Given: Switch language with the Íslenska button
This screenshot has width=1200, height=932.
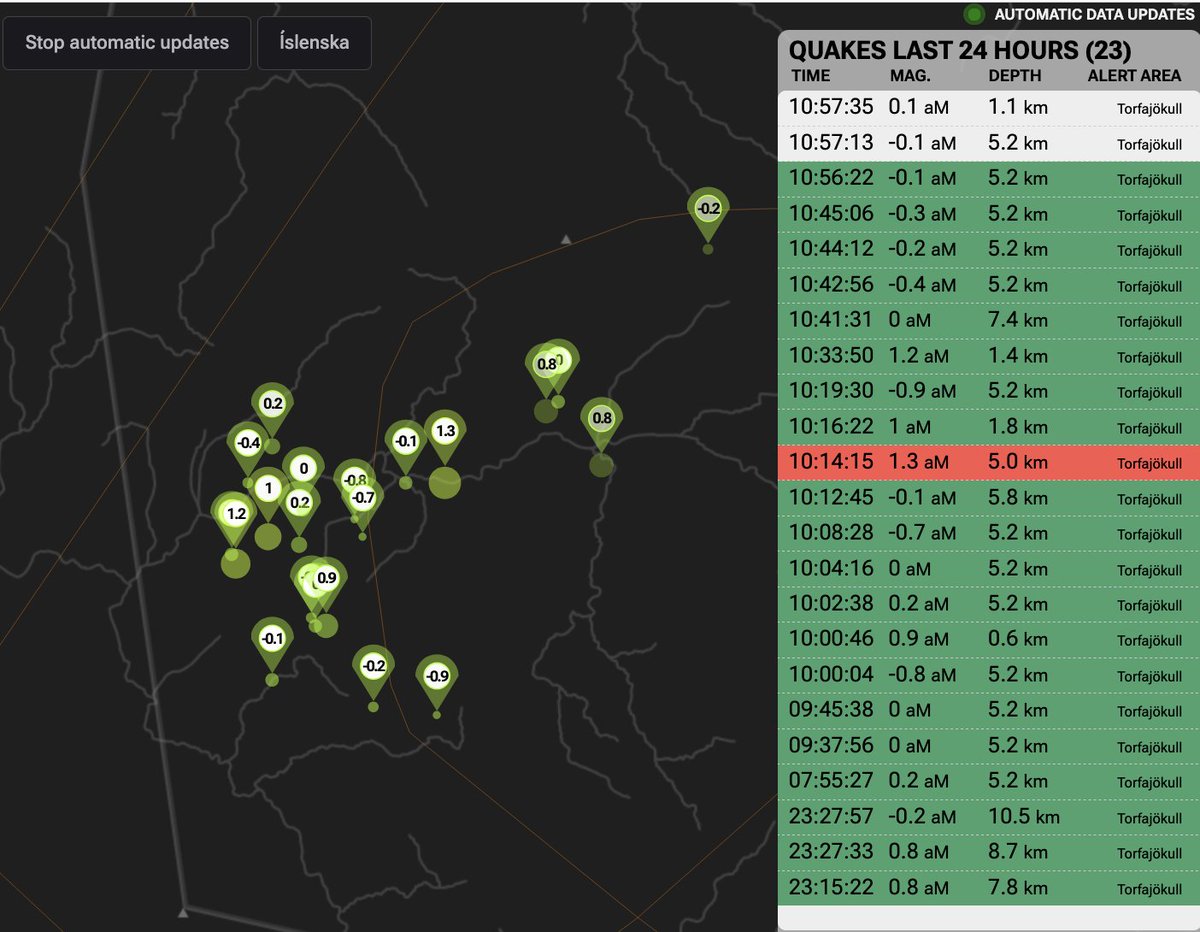Looking at the screenshot, I should [314, 43].
